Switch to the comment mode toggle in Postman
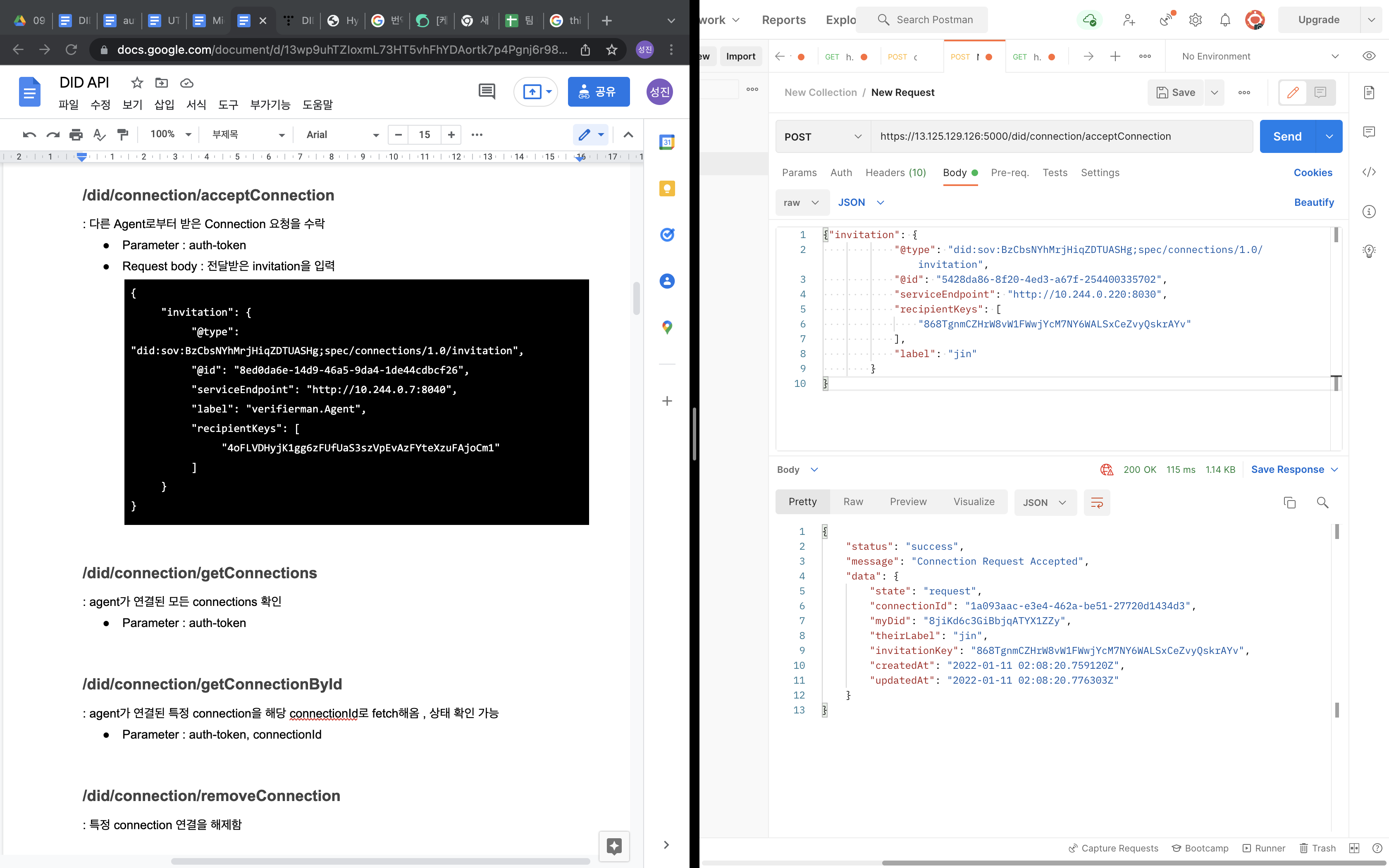This screenshot has width=1389, height=868. click(x=1320, y=93)
